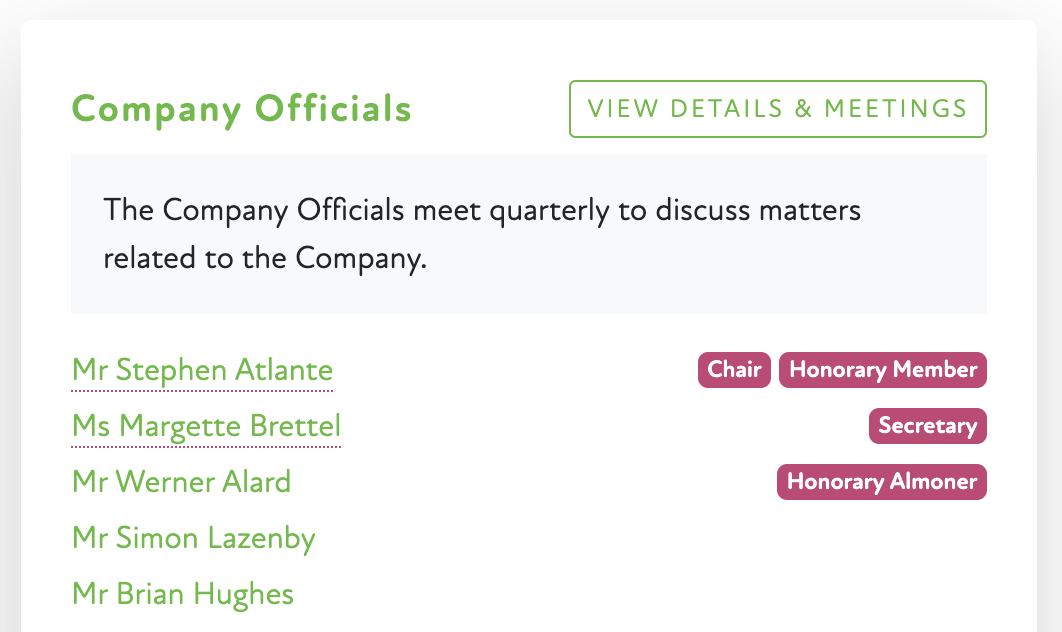The width and height of the screenshot is (1062, 632).
Task: Click the word 'quarterly' in the description
Action: 542,212
